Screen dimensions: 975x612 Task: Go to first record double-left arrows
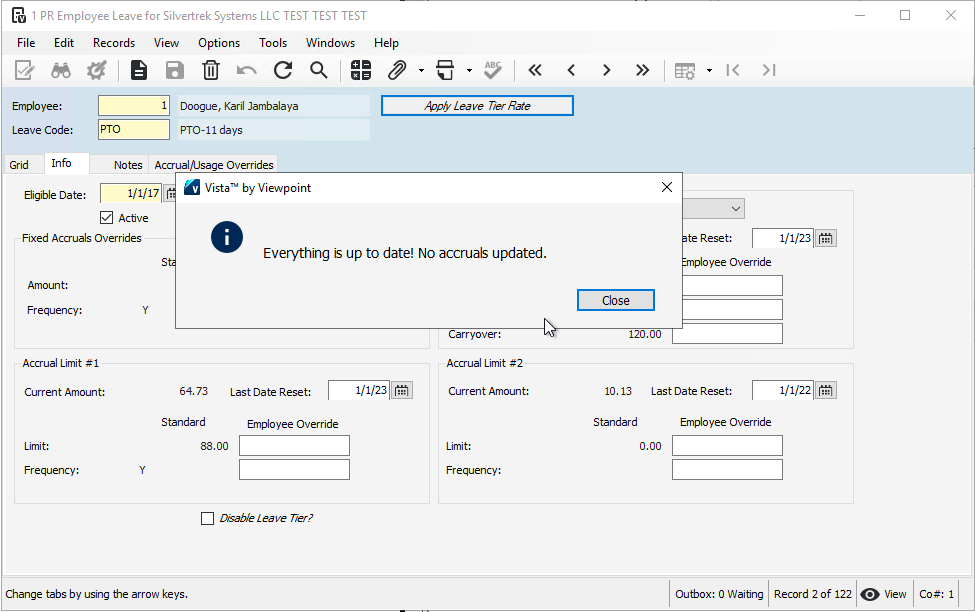[535, 70]
